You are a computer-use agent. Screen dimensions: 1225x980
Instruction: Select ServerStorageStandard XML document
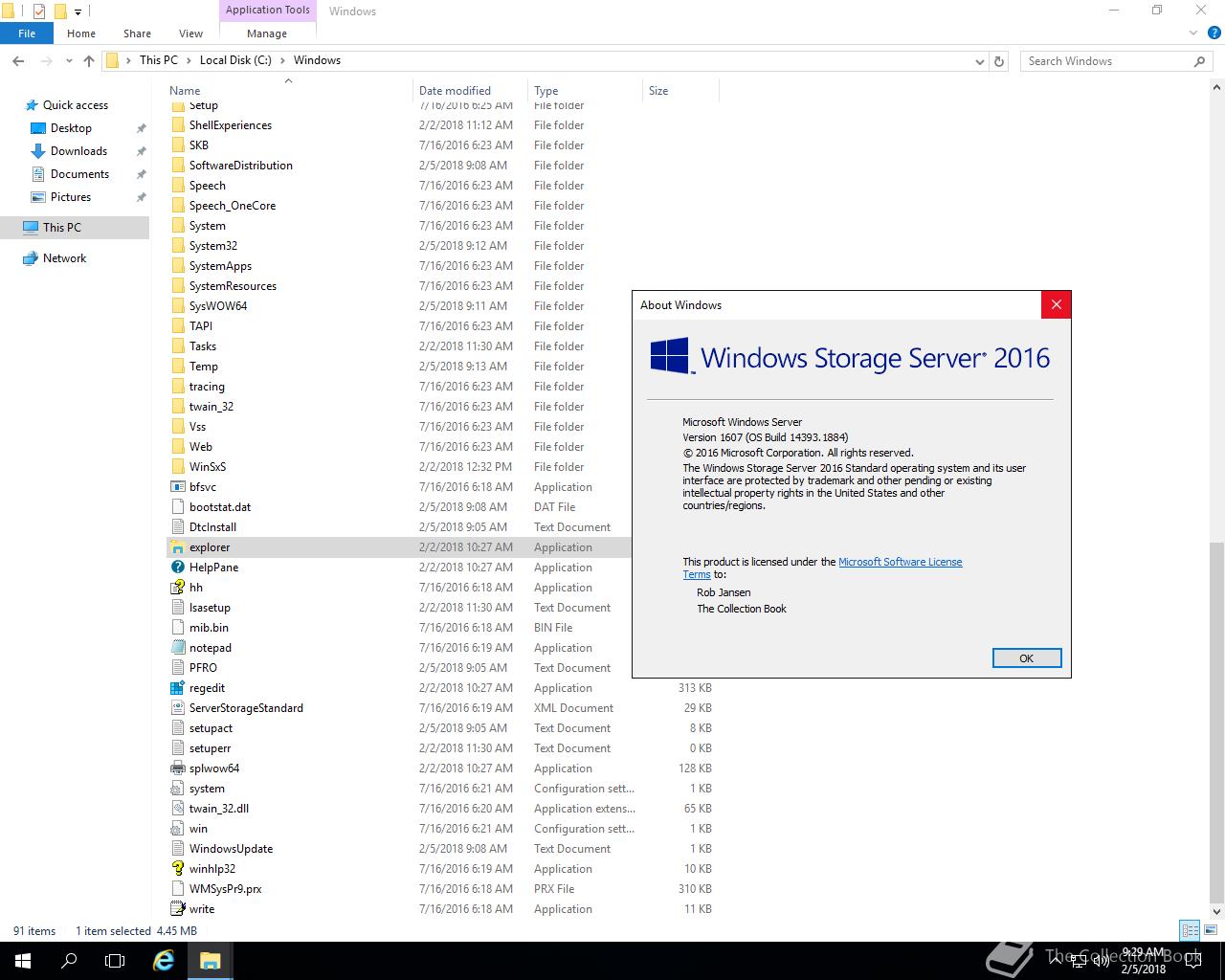(246, 708)
